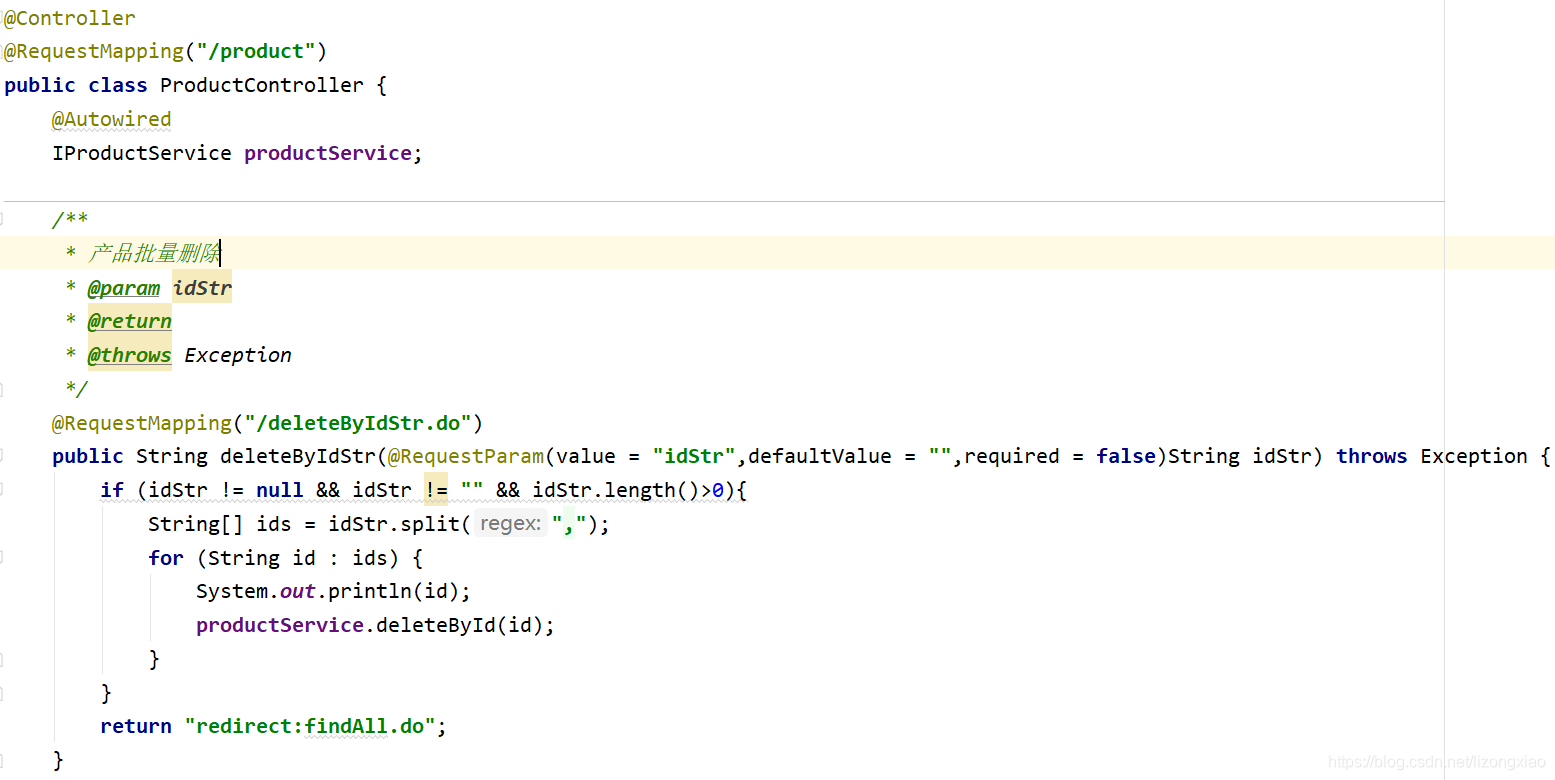Click productService in the for loop body

(280, 625)
